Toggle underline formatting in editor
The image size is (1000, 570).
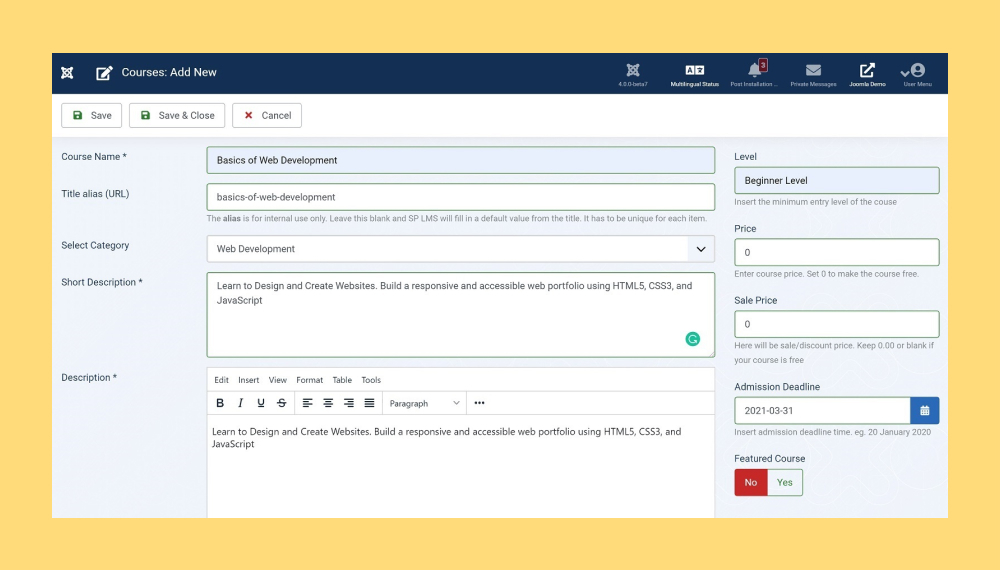coord(261,403)
